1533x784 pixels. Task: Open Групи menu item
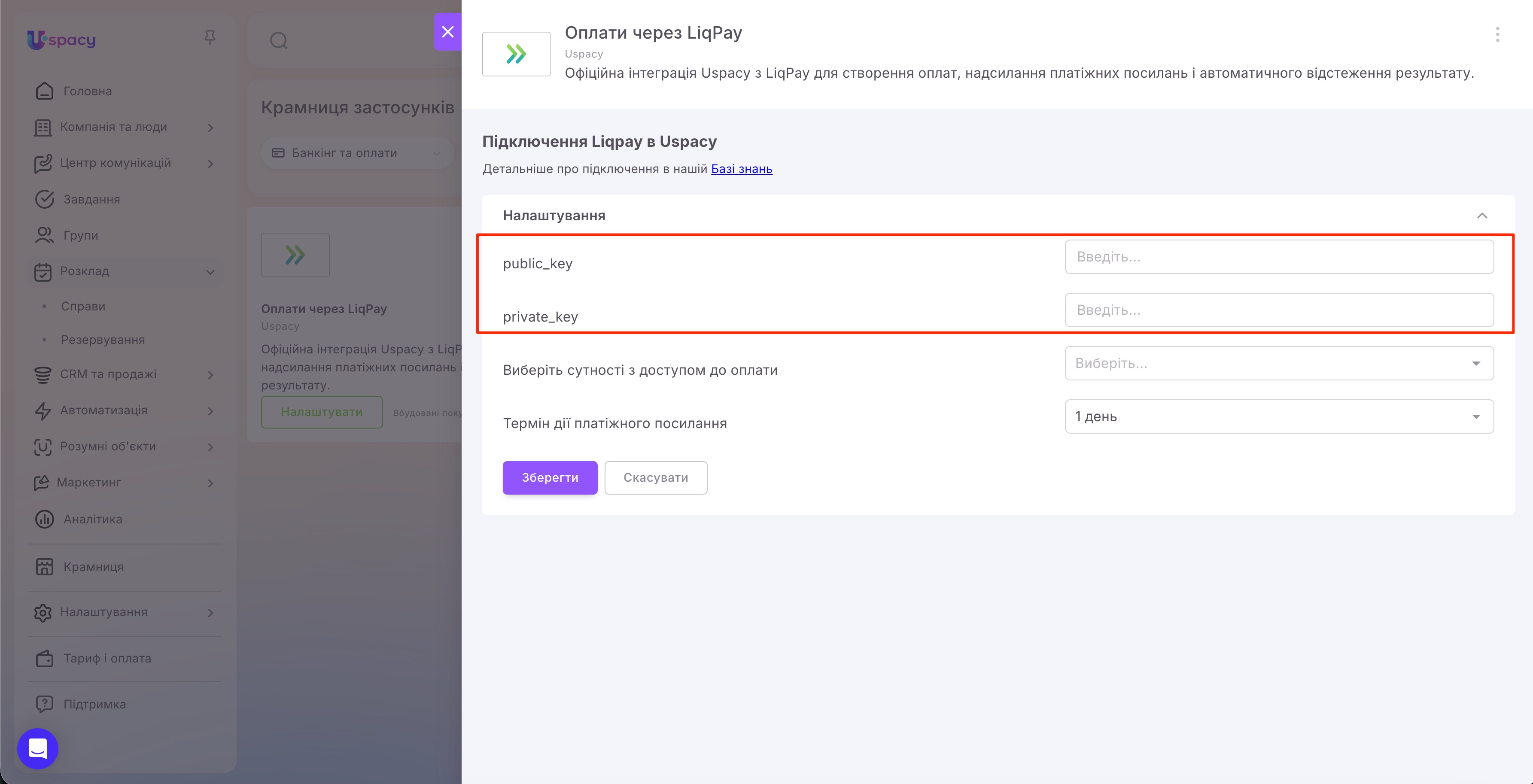pyautogui.click(x=81, y=236)
